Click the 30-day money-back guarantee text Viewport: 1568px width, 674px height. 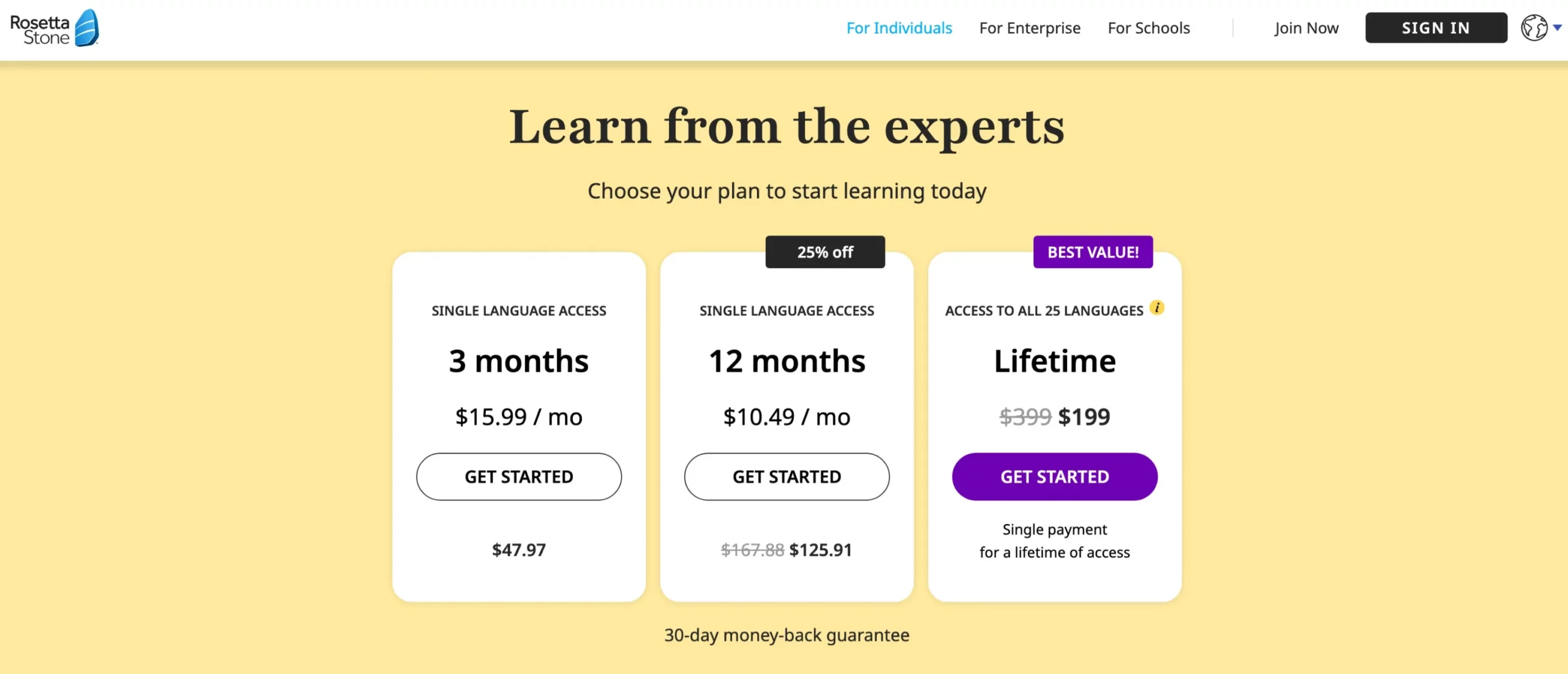tap(786, 635)
